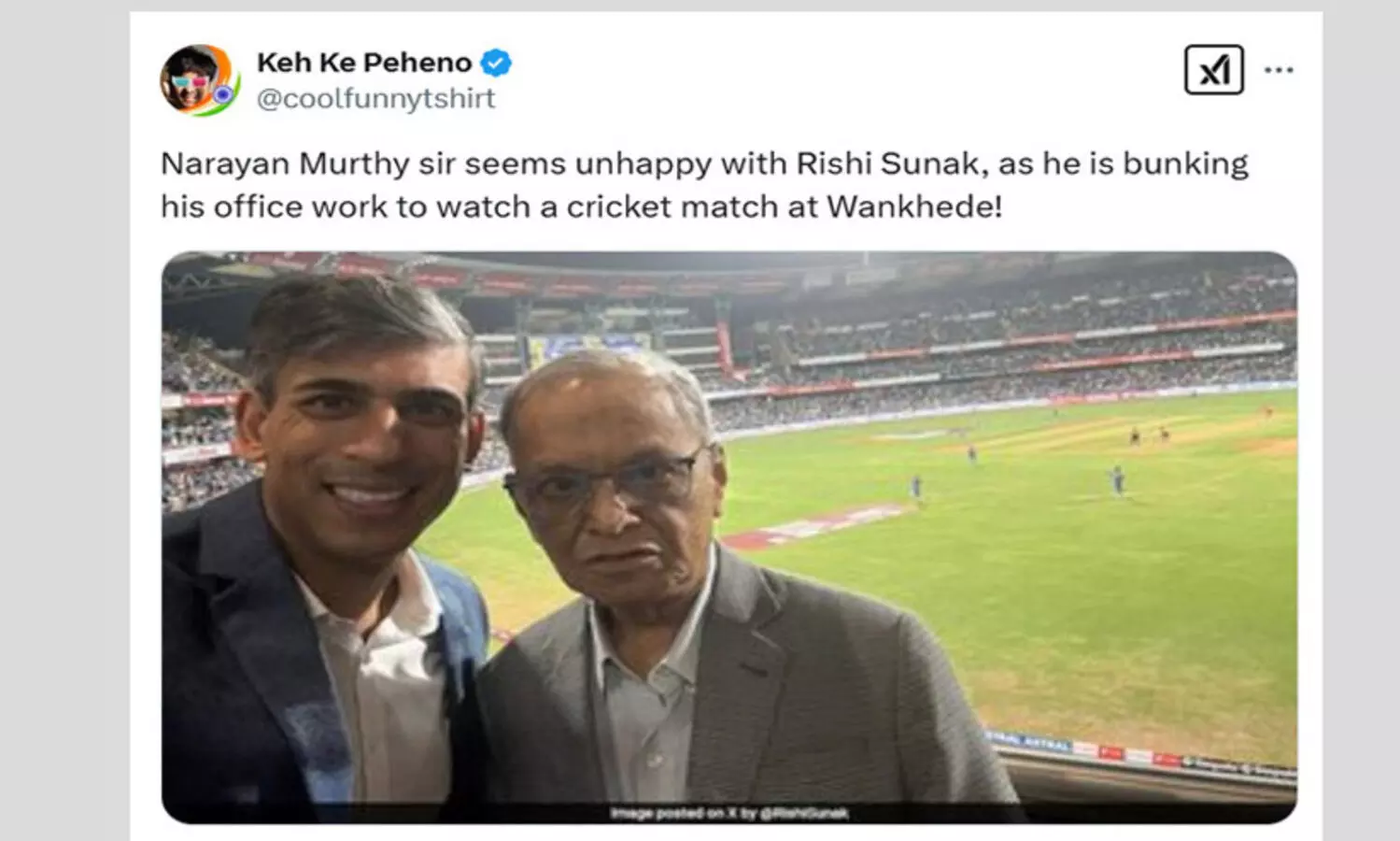Click the small round badge on the avatar
The width and height of the screenshot is (1400, 841).
pyautogui.click(x=222, y=94)
